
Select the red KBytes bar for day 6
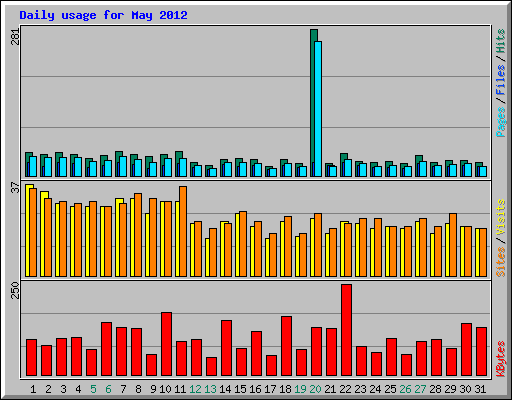pyautogui.click(x=106, y=349)
